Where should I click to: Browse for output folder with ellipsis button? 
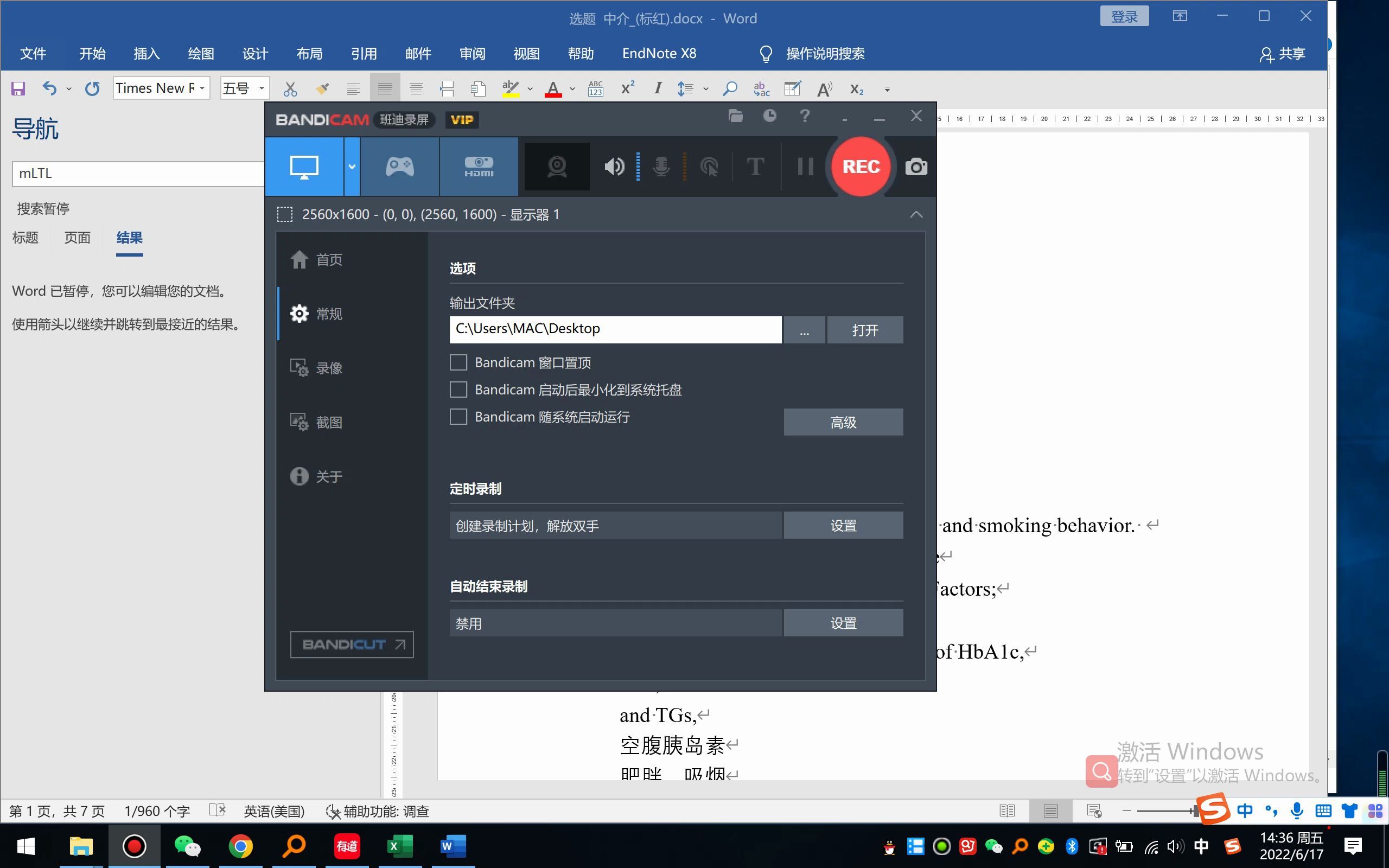point(804,329)
